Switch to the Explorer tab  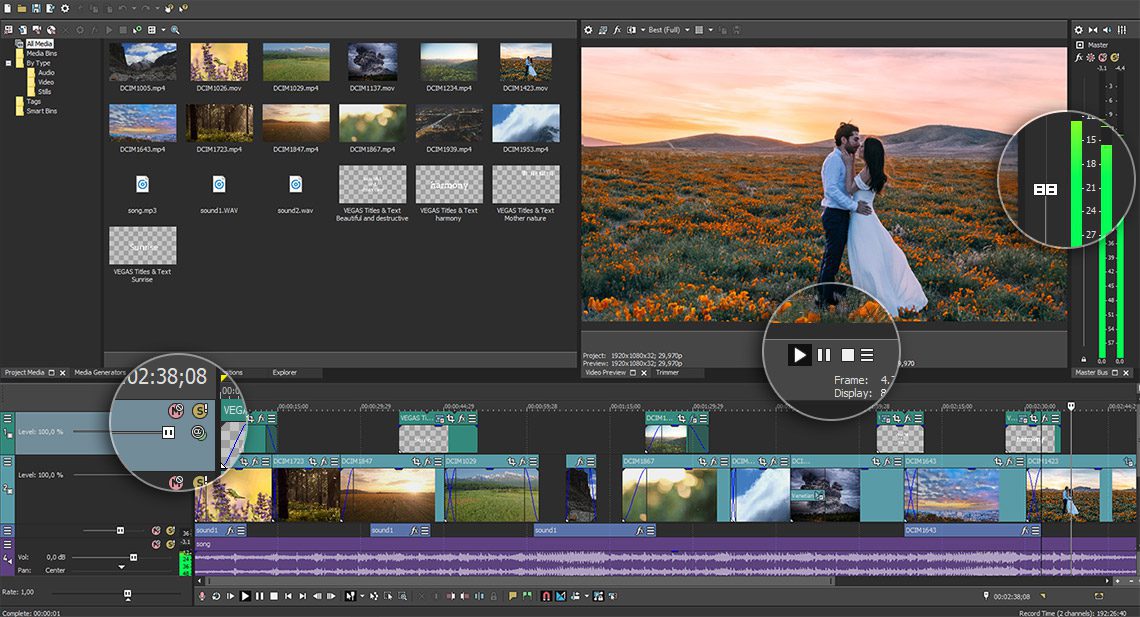pyautogui.click(x=284, y=373)
